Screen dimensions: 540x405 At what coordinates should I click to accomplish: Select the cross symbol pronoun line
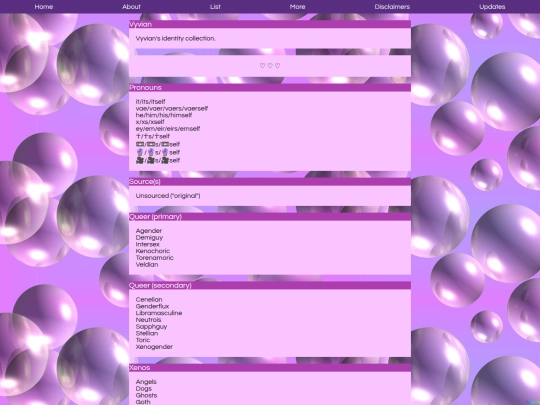coord(153,136)
